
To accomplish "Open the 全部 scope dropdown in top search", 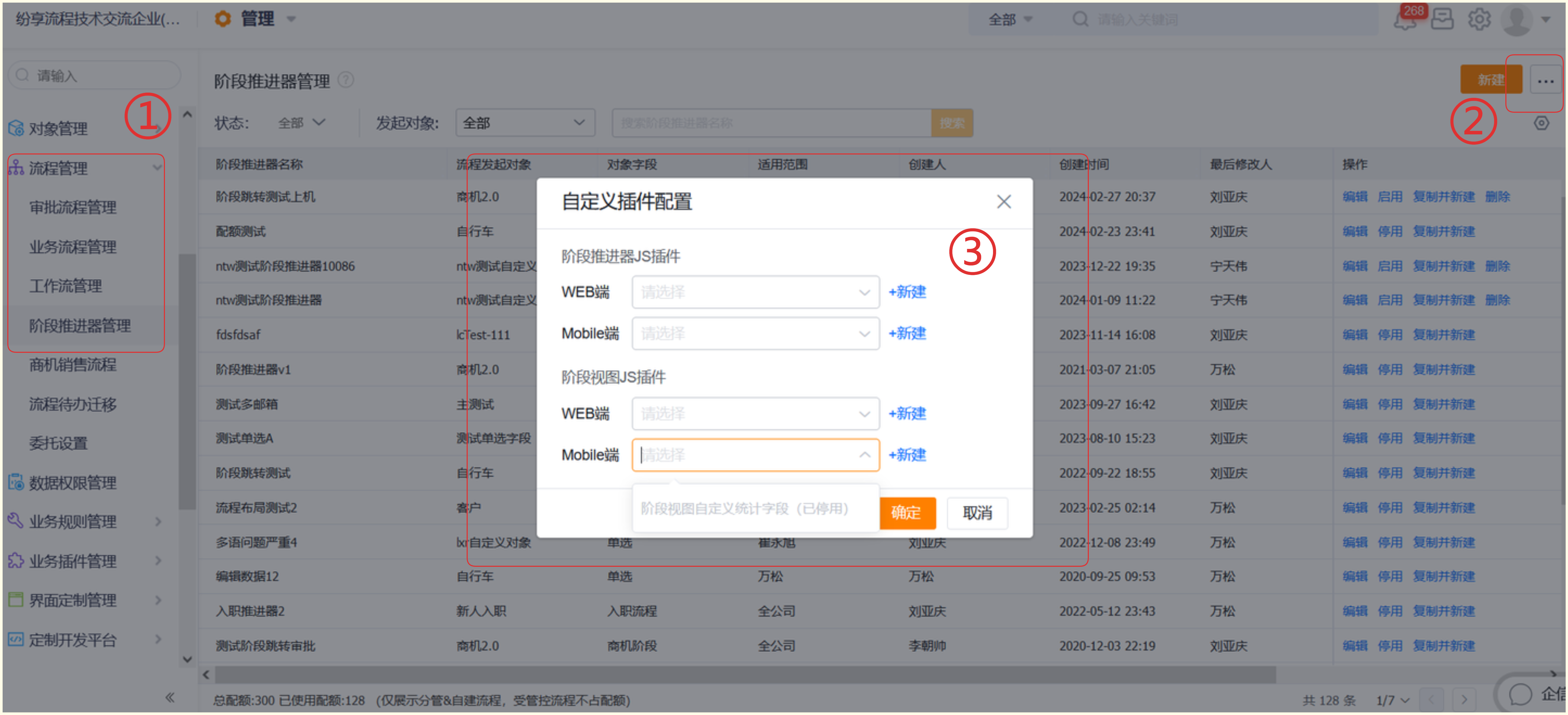I will pyautogui.click(x=1011, y=20).
